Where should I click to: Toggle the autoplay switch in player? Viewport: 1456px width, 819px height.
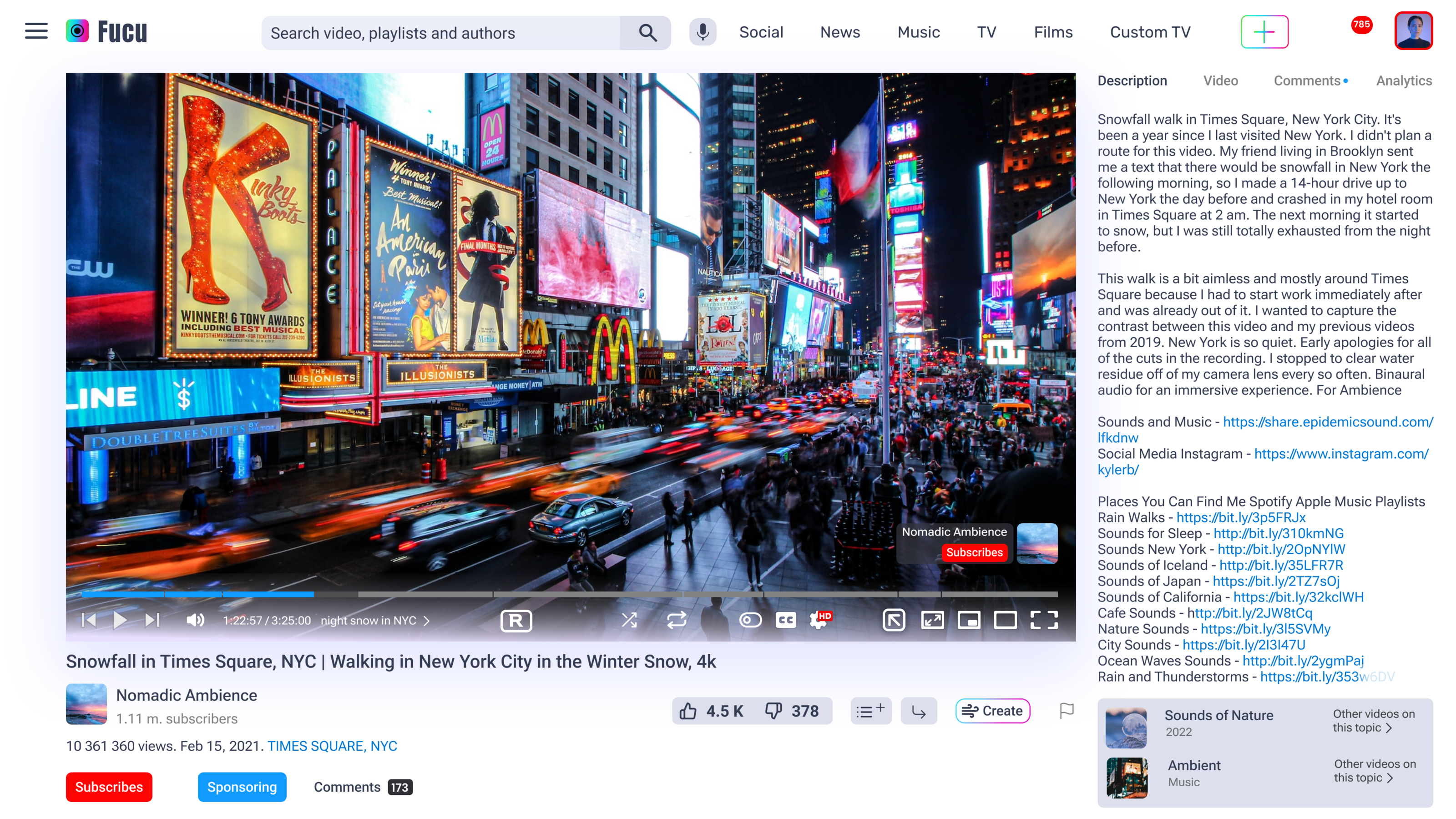coord(750,620)
